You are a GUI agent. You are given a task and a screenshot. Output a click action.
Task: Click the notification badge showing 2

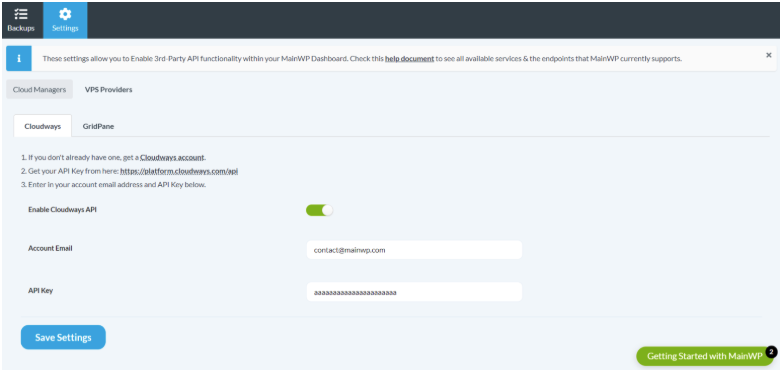coord(772,352)
